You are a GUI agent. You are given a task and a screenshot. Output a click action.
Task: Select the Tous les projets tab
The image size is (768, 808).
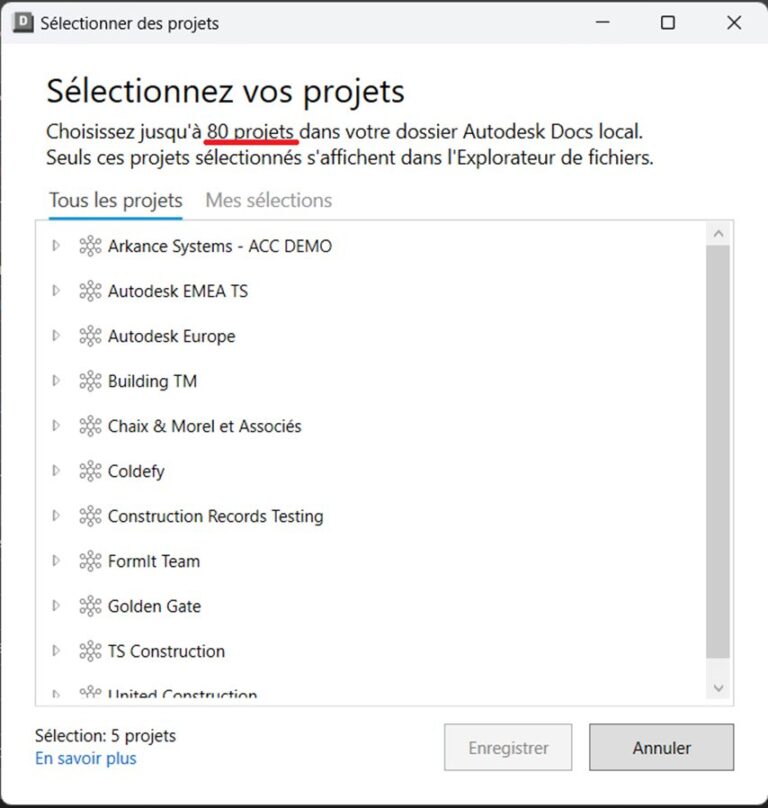(114, 200)
